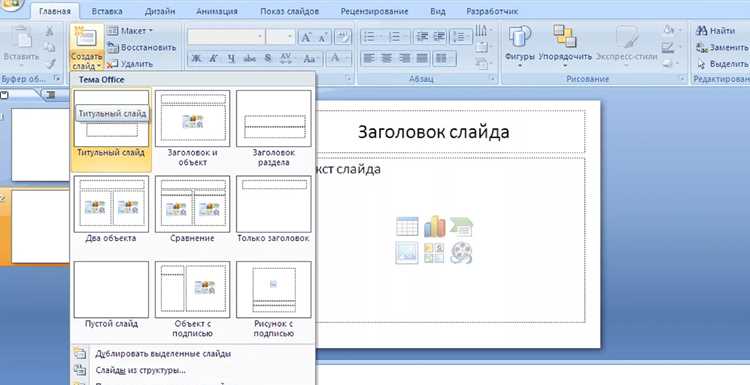Open the columns layout button
Image resolution: width=750 pixels, height=385 pixels.
coord(443,58)
